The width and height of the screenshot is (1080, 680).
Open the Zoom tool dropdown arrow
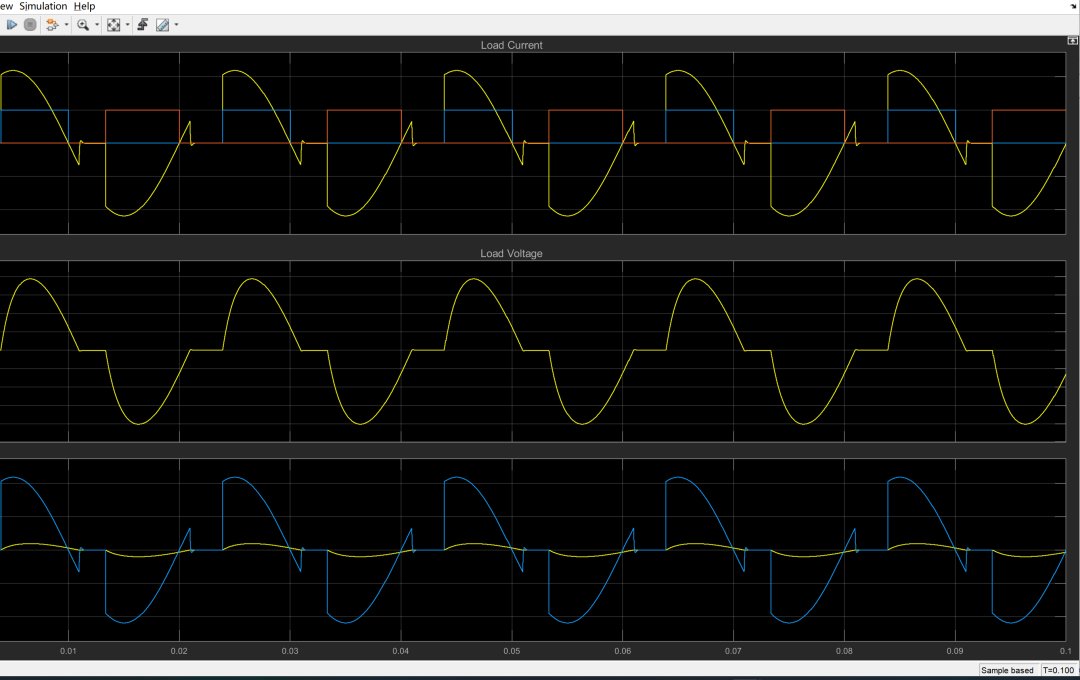97,24
